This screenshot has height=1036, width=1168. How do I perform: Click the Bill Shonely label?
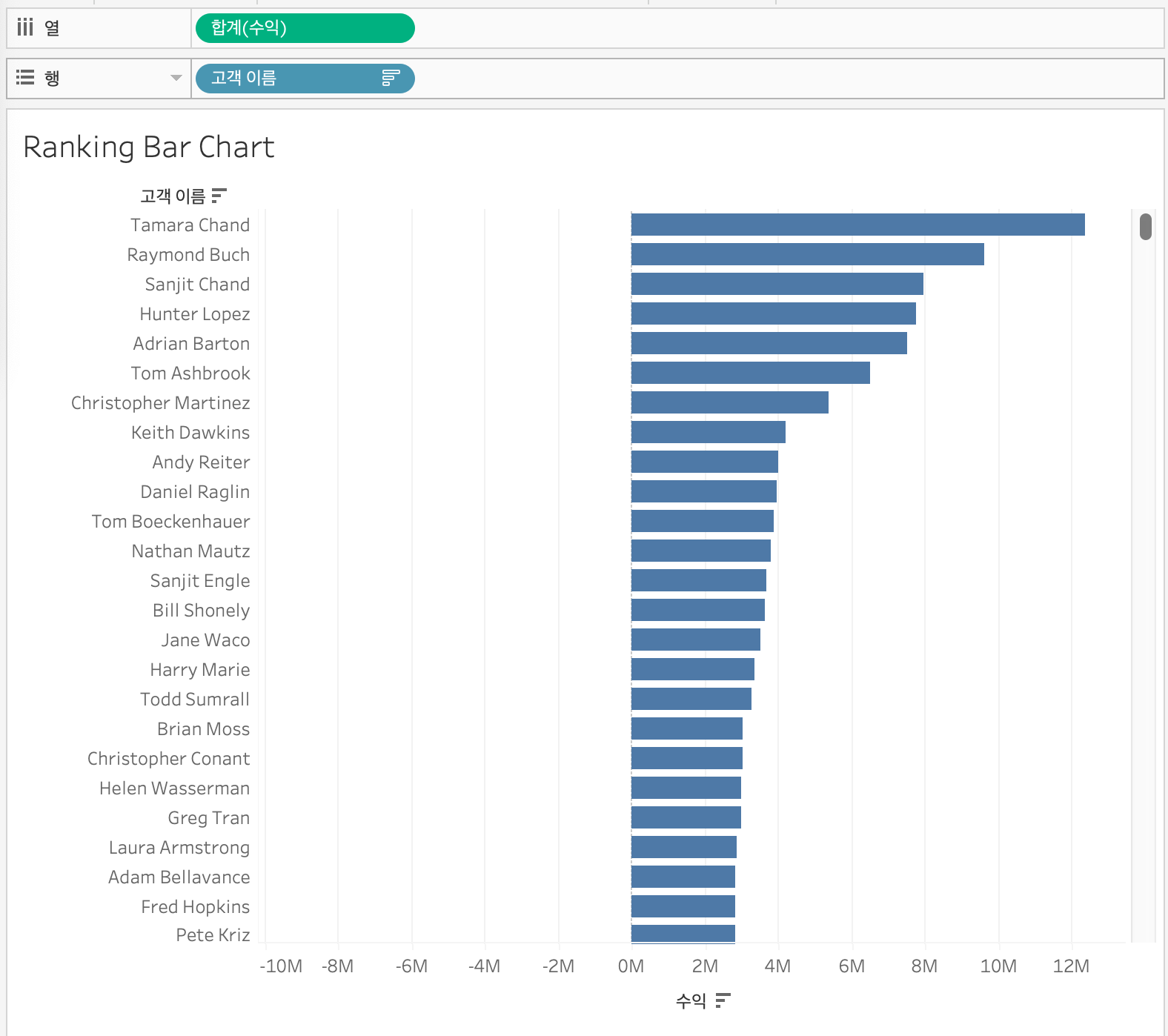(x=201, y=610)
